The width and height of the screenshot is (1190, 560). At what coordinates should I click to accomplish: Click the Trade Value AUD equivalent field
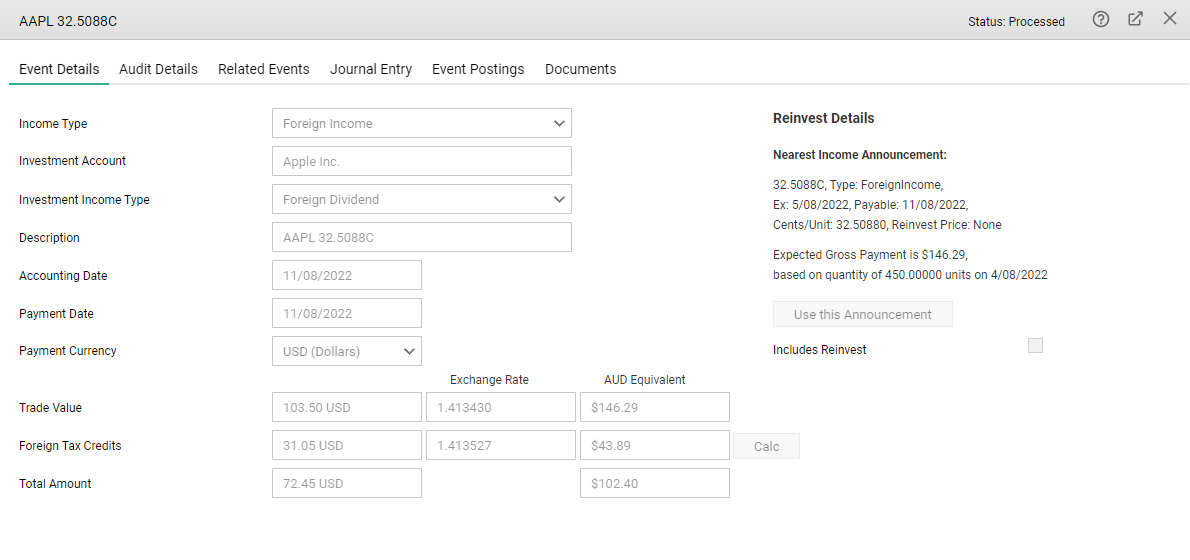tap(655, 407)
